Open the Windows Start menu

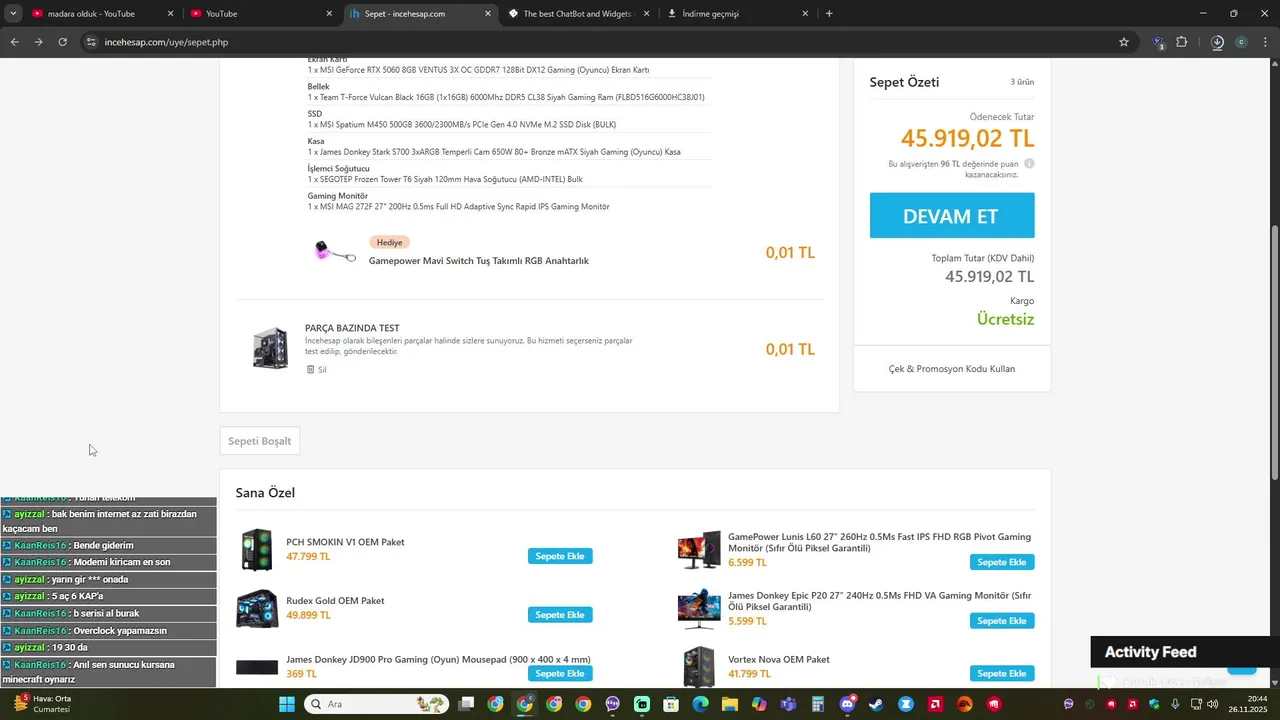point(287,704)
